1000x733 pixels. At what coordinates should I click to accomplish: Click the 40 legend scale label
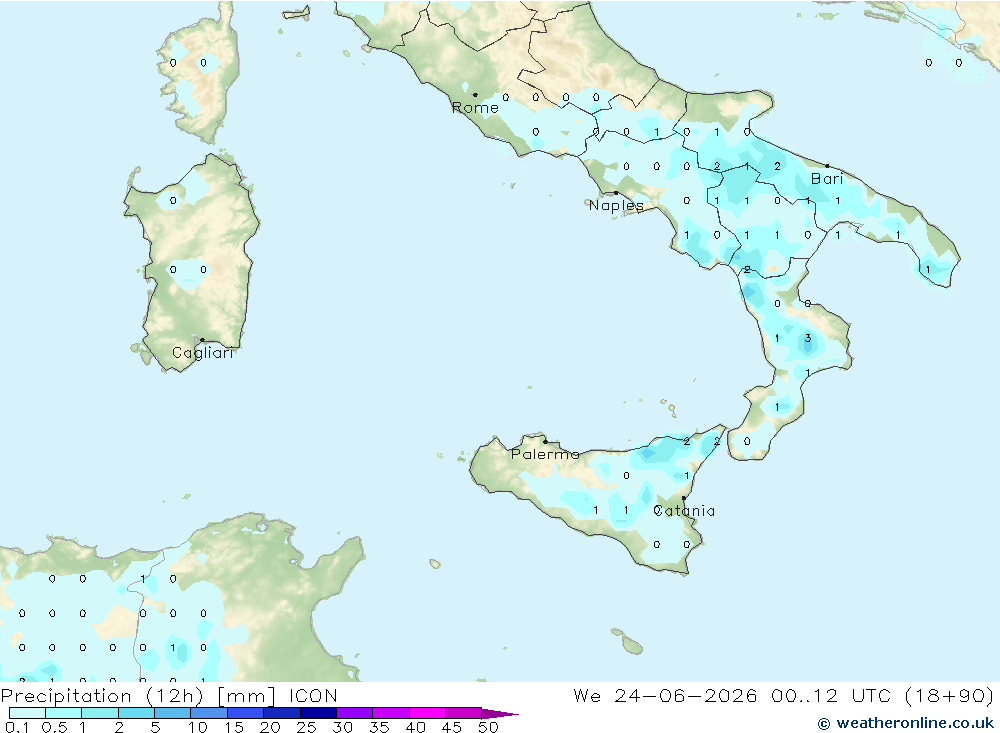416,727
